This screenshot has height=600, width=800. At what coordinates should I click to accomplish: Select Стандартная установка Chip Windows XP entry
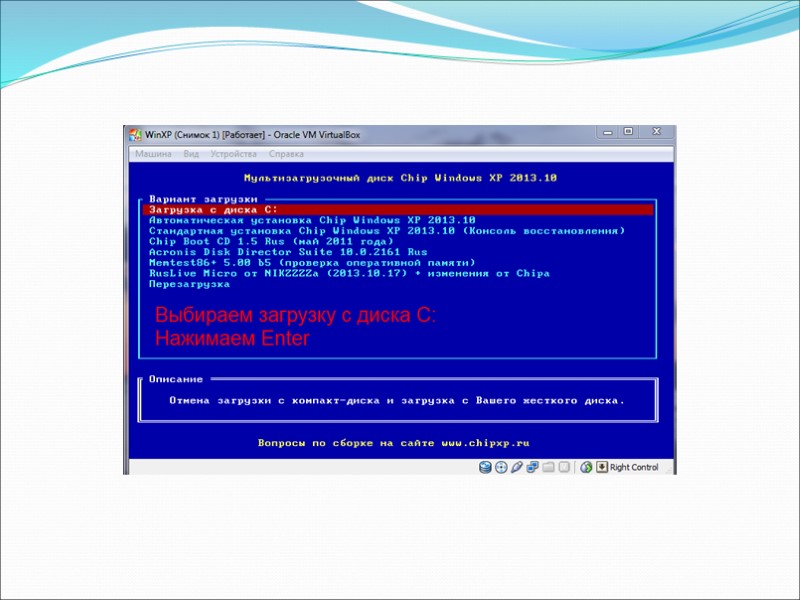point(387,231)
